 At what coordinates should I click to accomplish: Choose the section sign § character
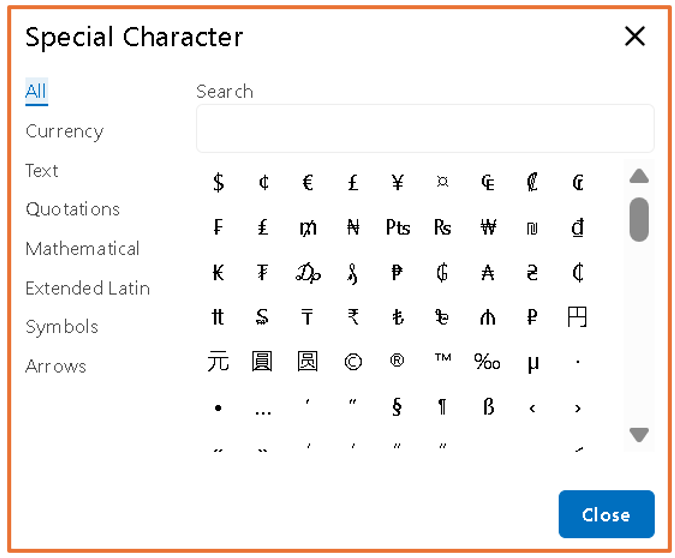pyautogui.click(x=397, y=406)
